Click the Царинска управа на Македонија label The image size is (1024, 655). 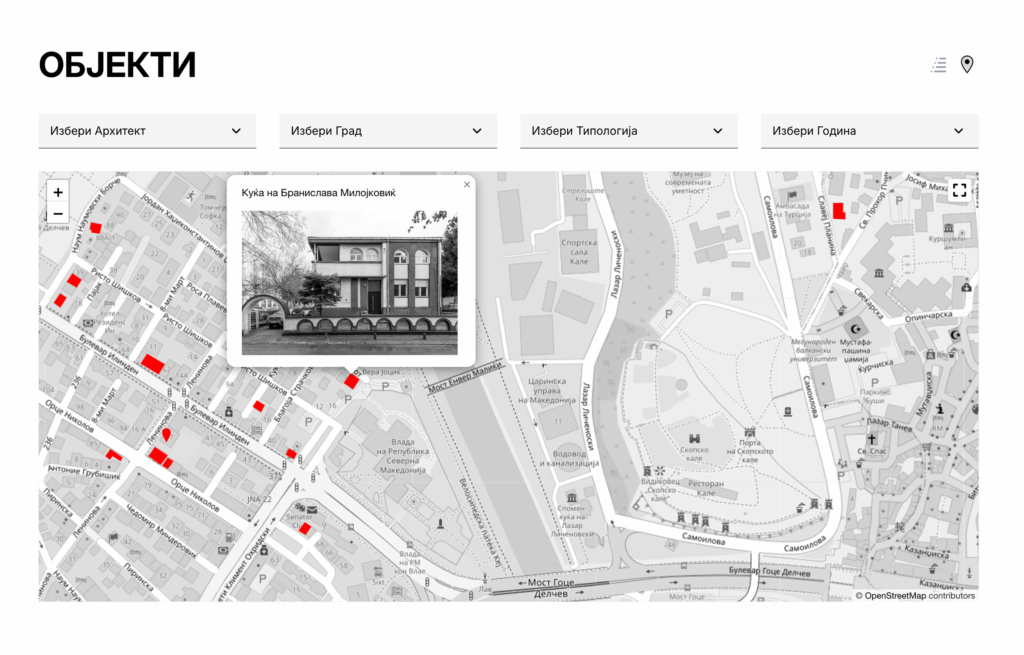[x=547, y=391]
